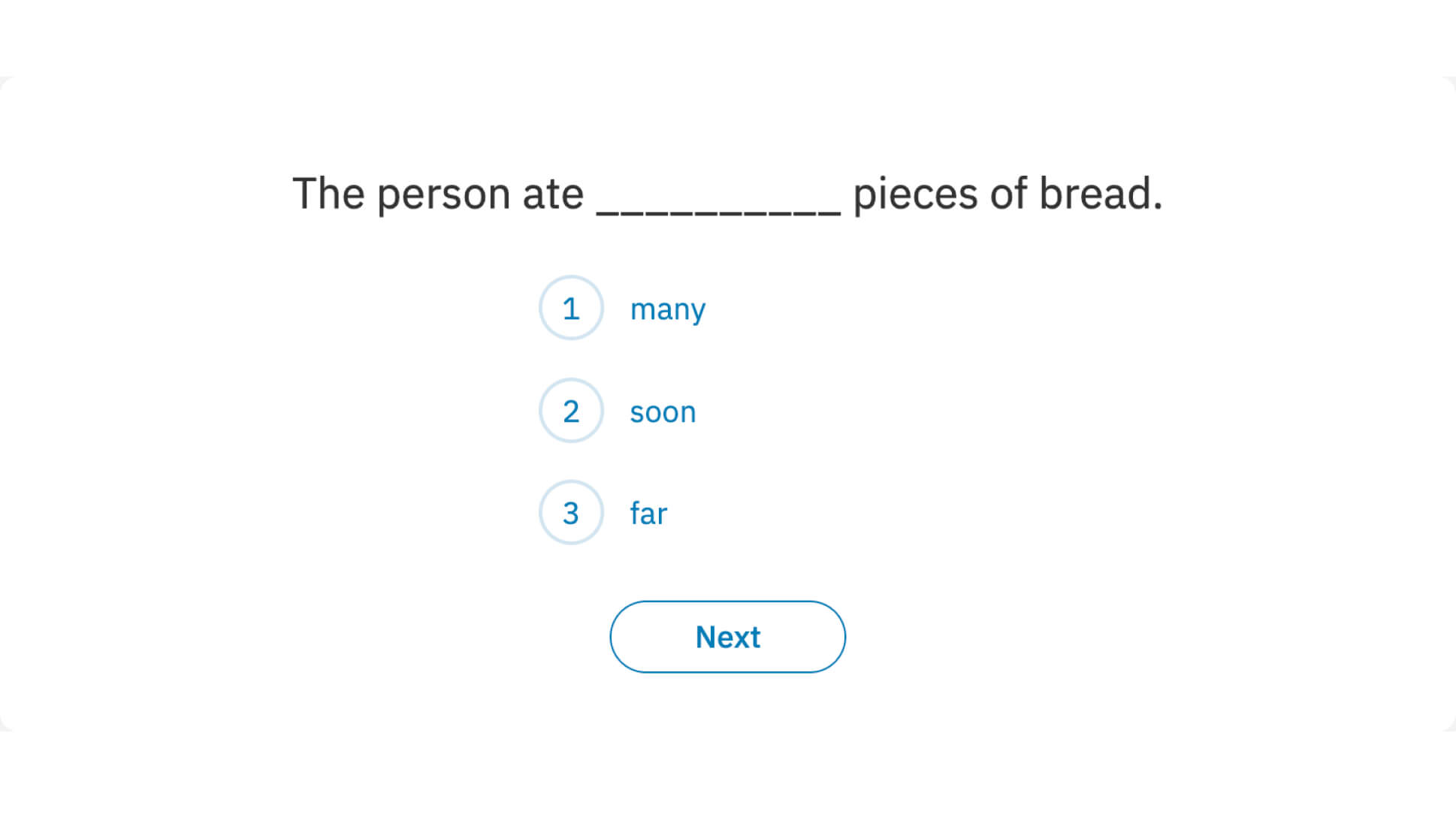Image resolution: width=1456 pixels, height=829 pixels.
Task: Click the word "many" answer label
Action: click(x=667, y=308)
